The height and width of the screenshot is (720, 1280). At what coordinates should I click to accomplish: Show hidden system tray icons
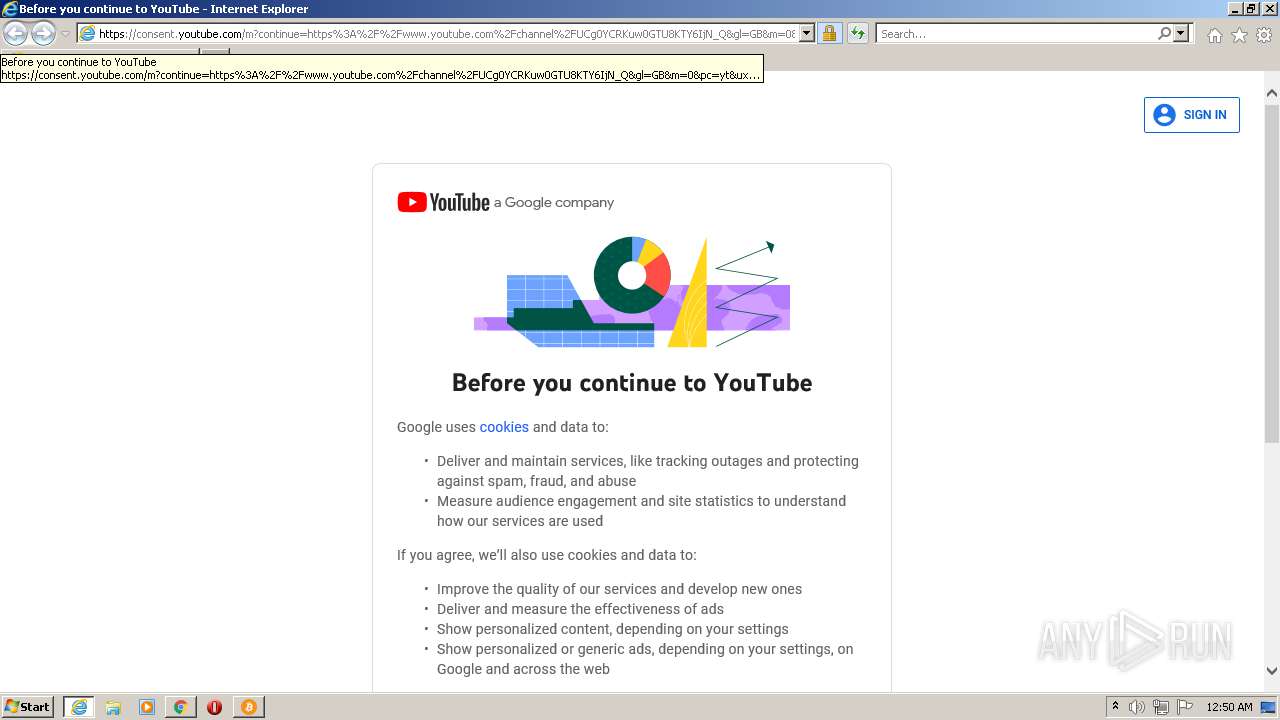pos(1116,707)
